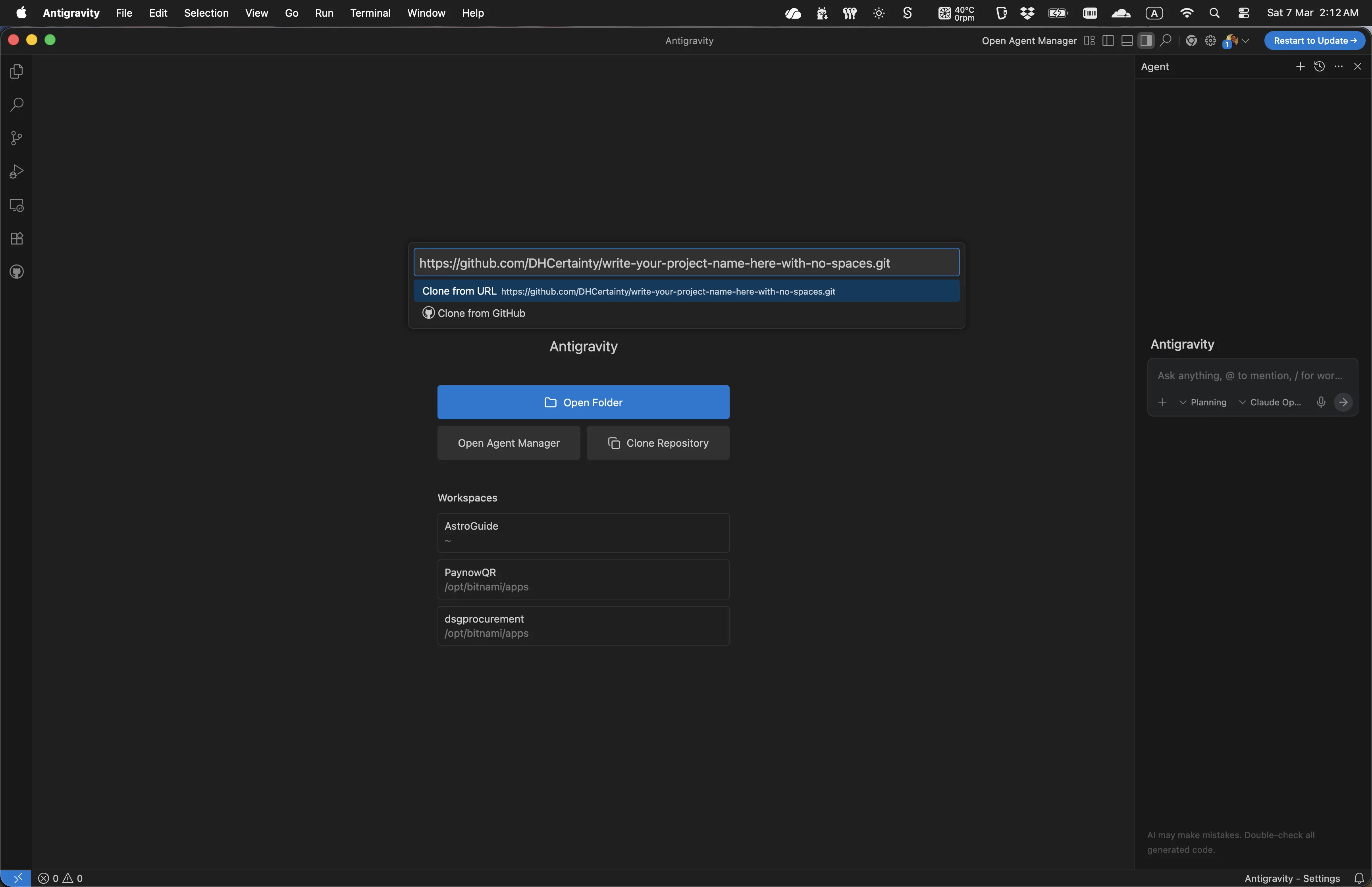Open the Window menu

[x=426, y=13]
